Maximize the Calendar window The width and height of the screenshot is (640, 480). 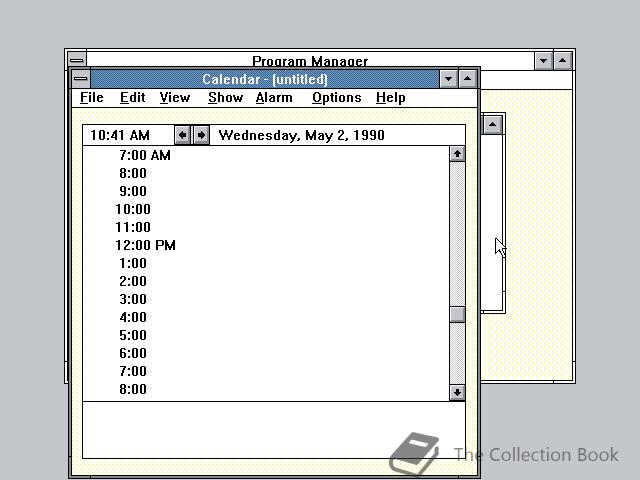point(468,78)
